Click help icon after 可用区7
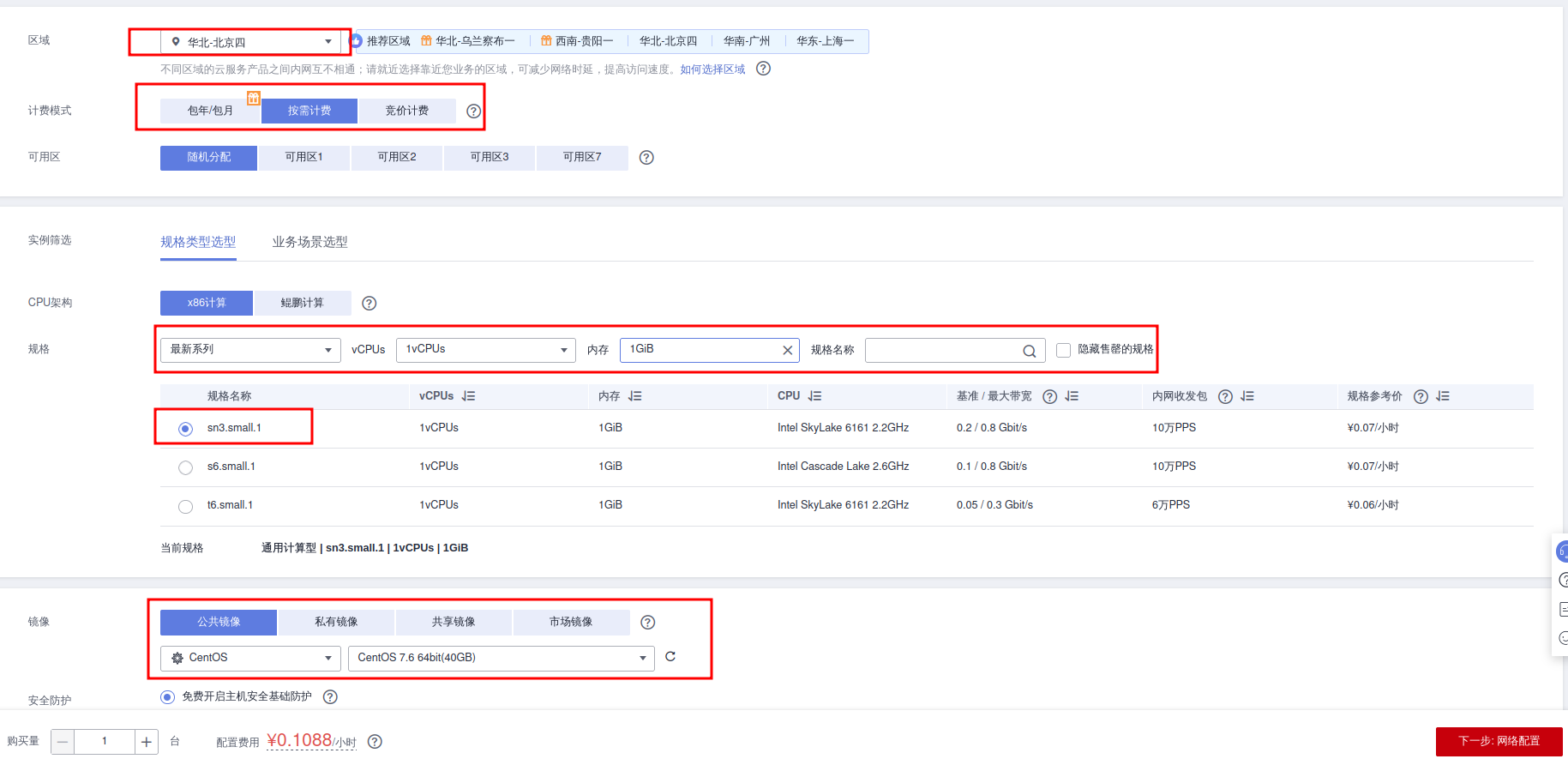The width and height of the screenshot is (1568, 765). (646, 158)
